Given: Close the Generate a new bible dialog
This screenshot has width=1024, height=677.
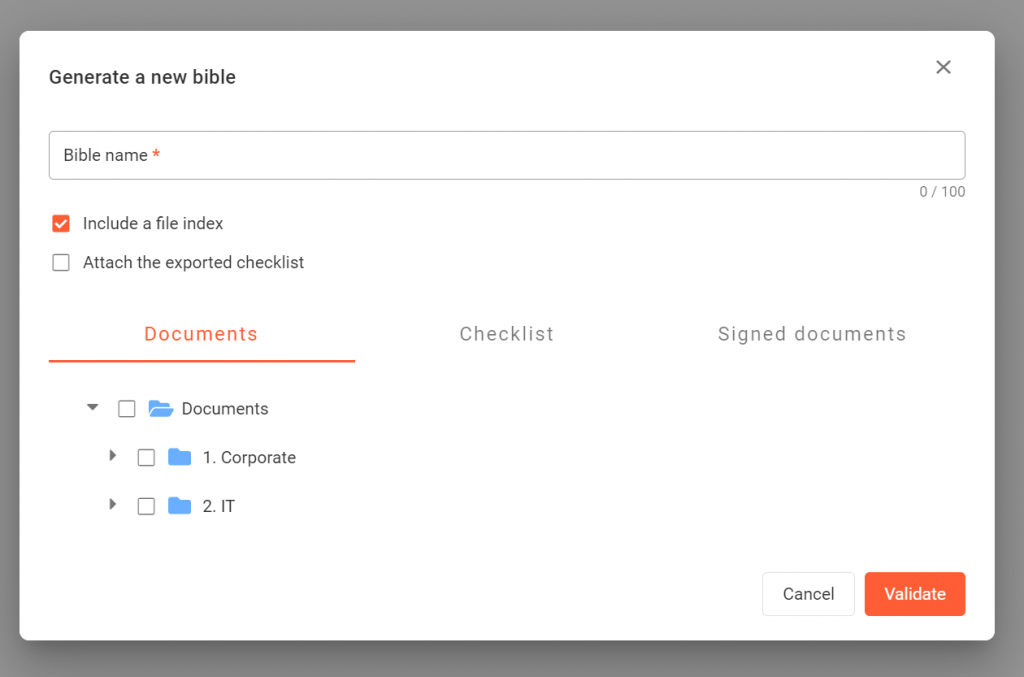Looking at the screenshot, I should 943,67.
